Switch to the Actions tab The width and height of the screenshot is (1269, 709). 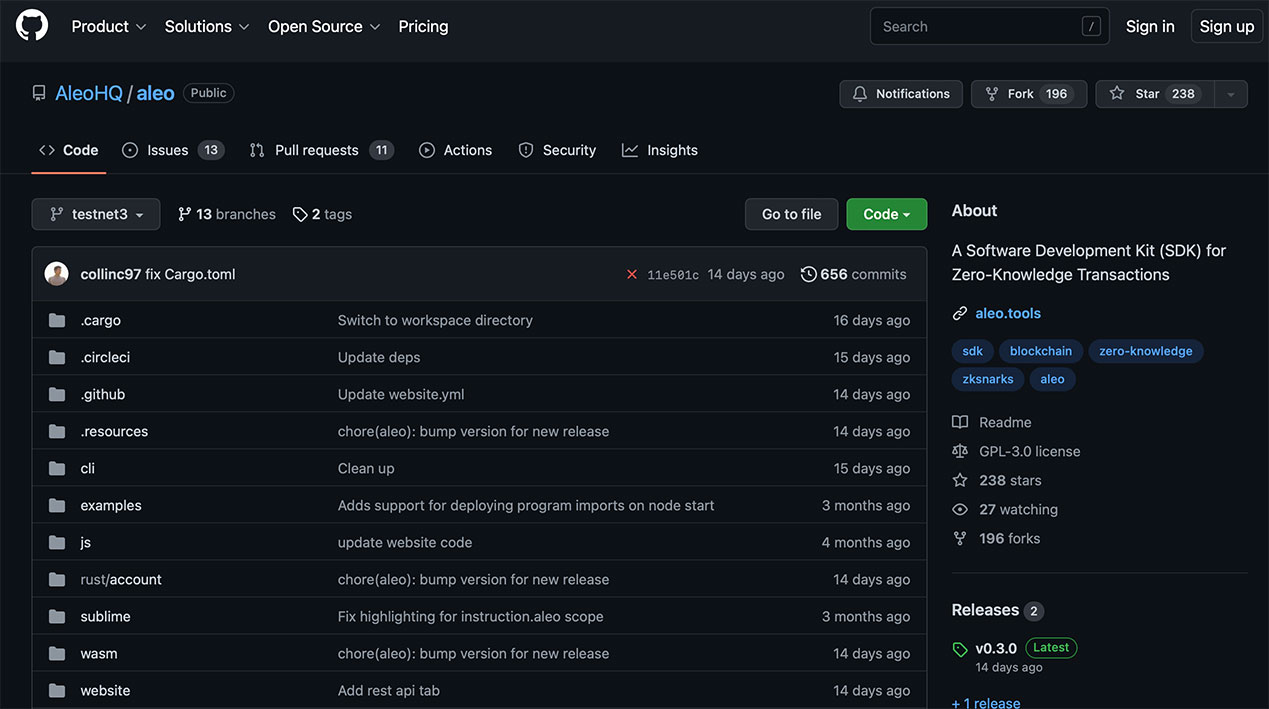(x=456, y=150)
